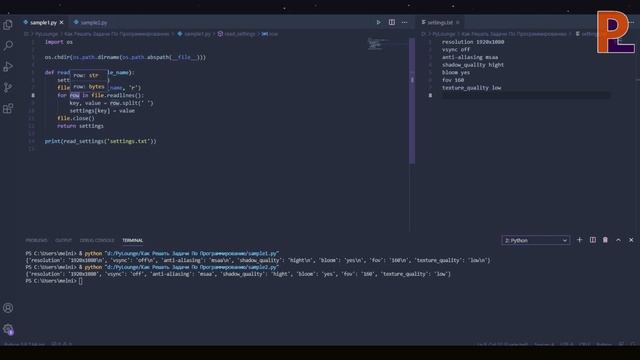Viewport: 640px width, 360px height.
Task: Click 'resolution 1920x1080' line in settings.txt
Action: (x=473, y=42)
